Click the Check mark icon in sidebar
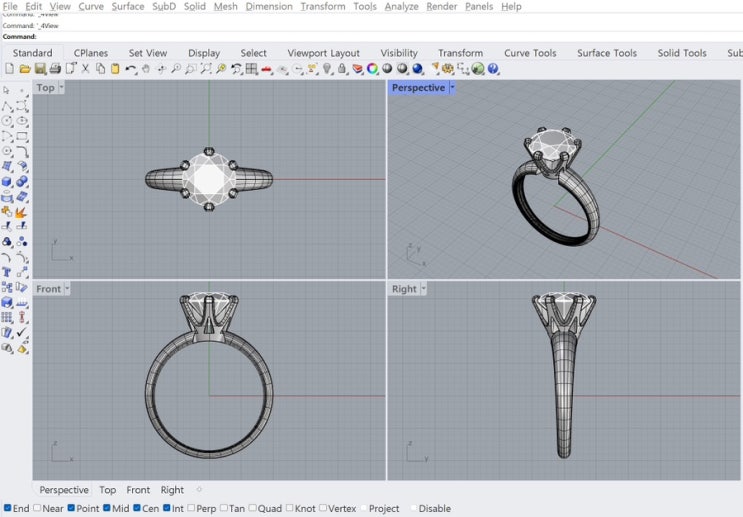The height and width of the screenshot is (517, 743). pyautogui.click(x=22, y=333)
